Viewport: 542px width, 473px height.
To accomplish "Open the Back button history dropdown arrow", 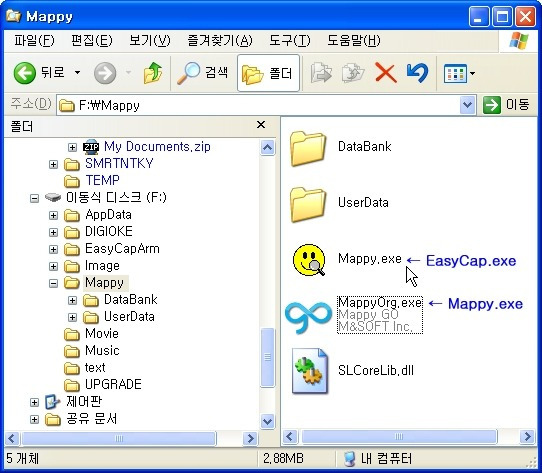I will (x=77, y=73).
